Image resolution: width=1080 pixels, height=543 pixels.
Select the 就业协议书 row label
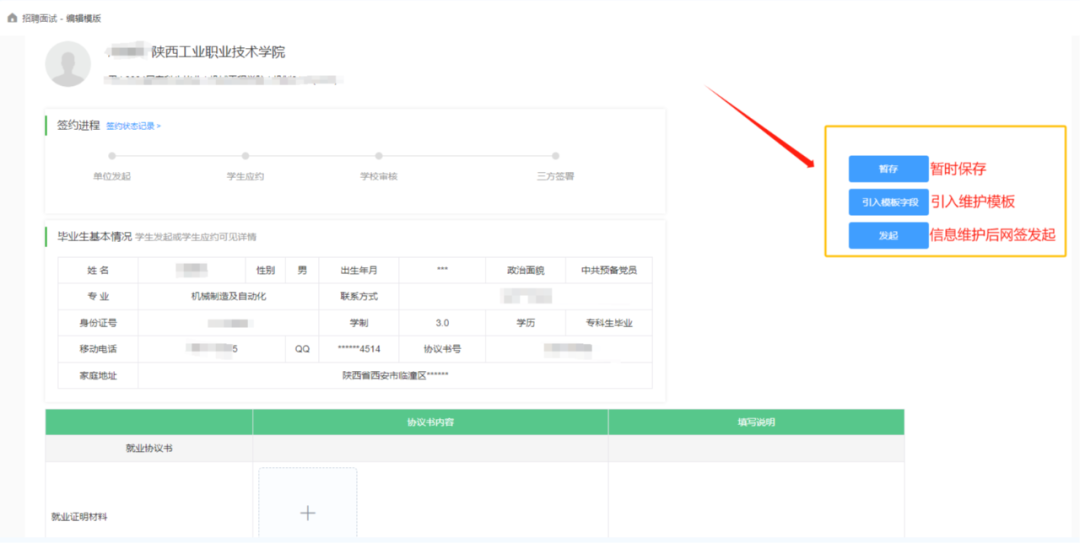click(149, 448)
